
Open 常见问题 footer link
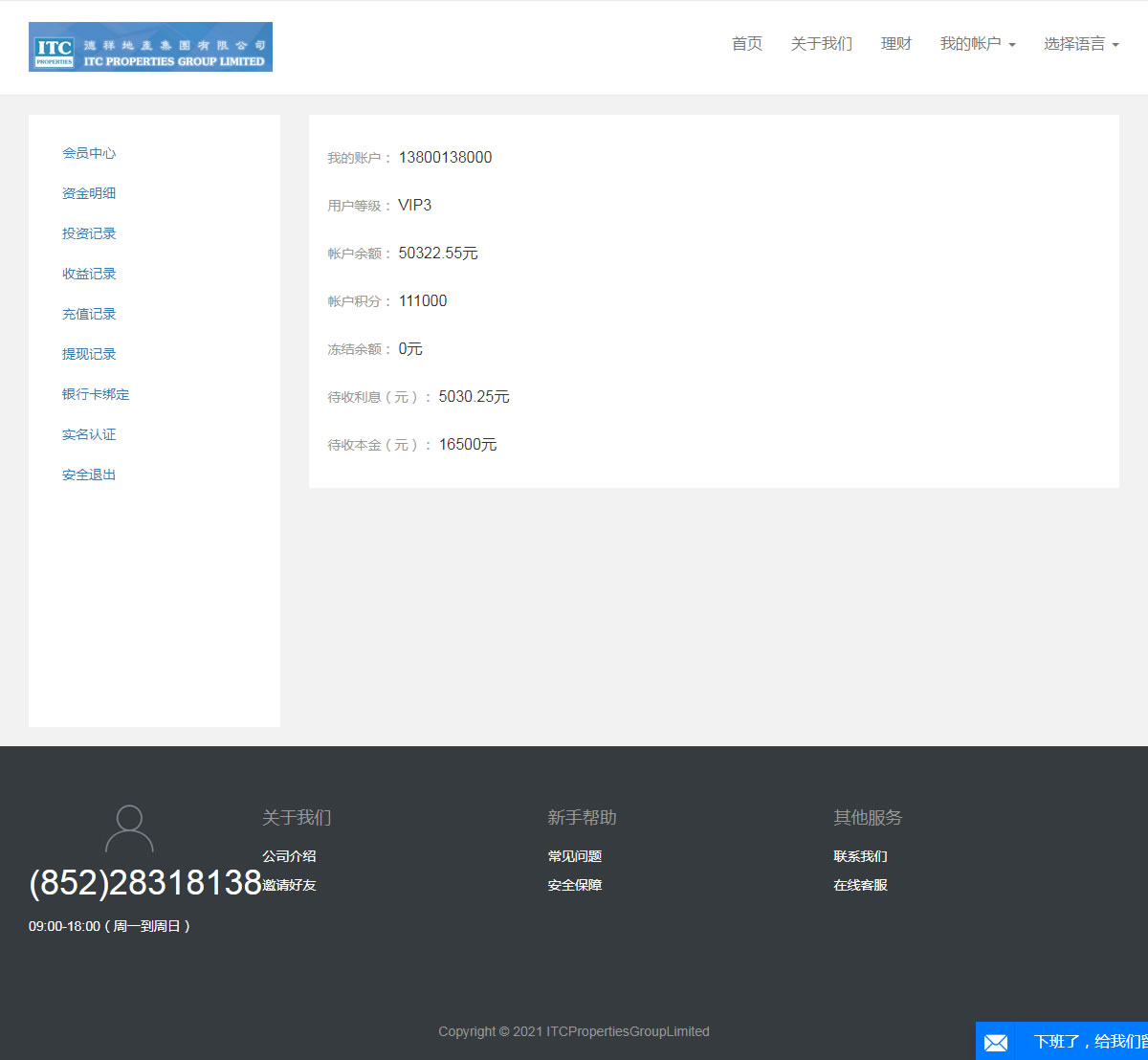click(x=575, y=856)
